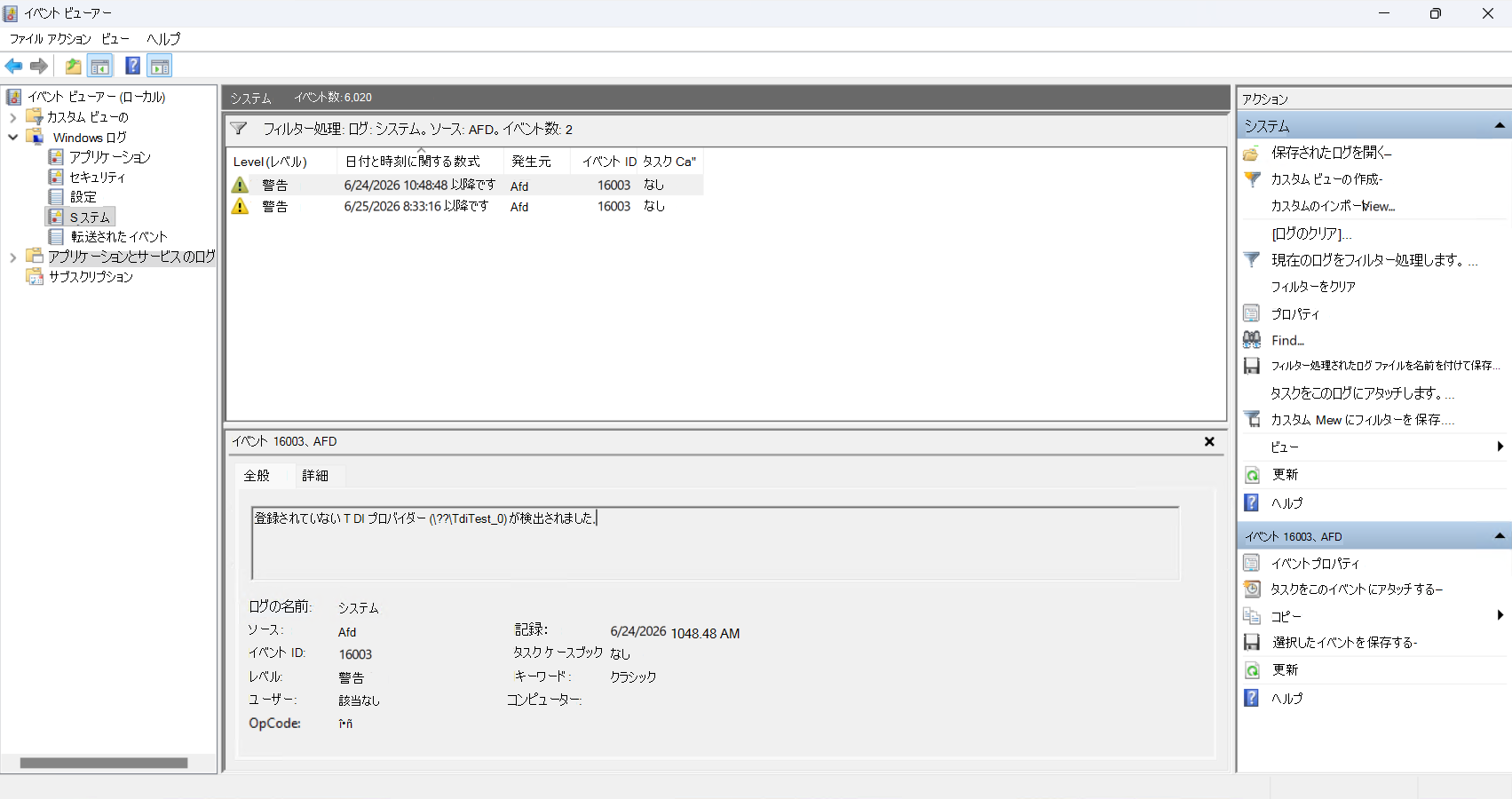Expand アプリケーションとサービスのログ tree node
This screenshot has width=1512, height=799.
tap(12, 257)
